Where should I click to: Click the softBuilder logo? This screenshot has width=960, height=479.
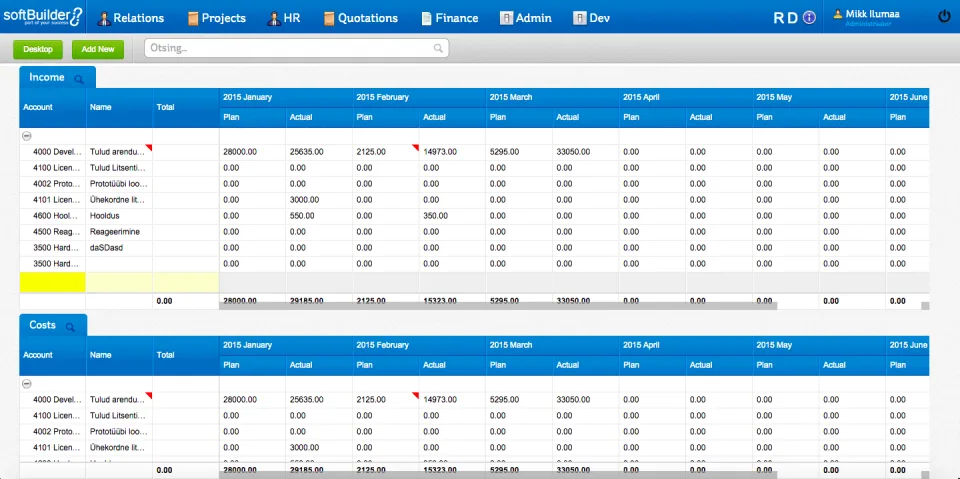[x=43, y=17]
